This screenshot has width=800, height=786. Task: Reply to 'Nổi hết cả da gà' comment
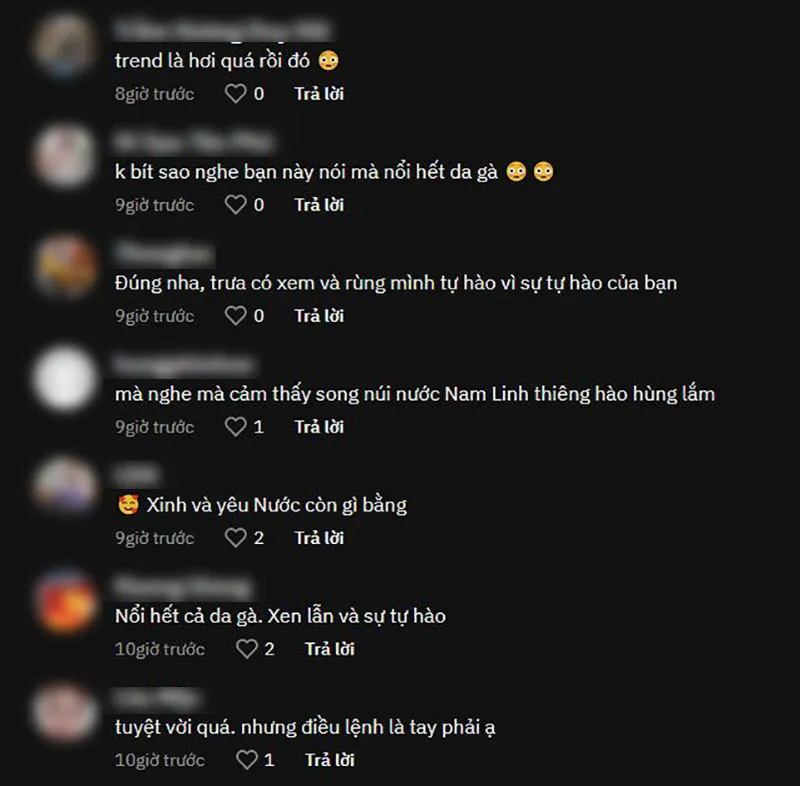pyautogui.click(x=330, y=649)
